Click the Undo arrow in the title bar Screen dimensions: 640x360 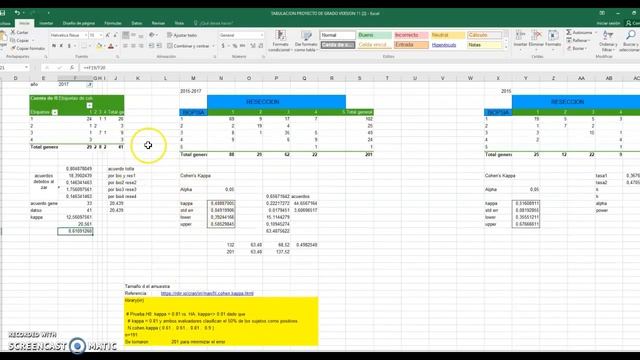pos(17,13)
